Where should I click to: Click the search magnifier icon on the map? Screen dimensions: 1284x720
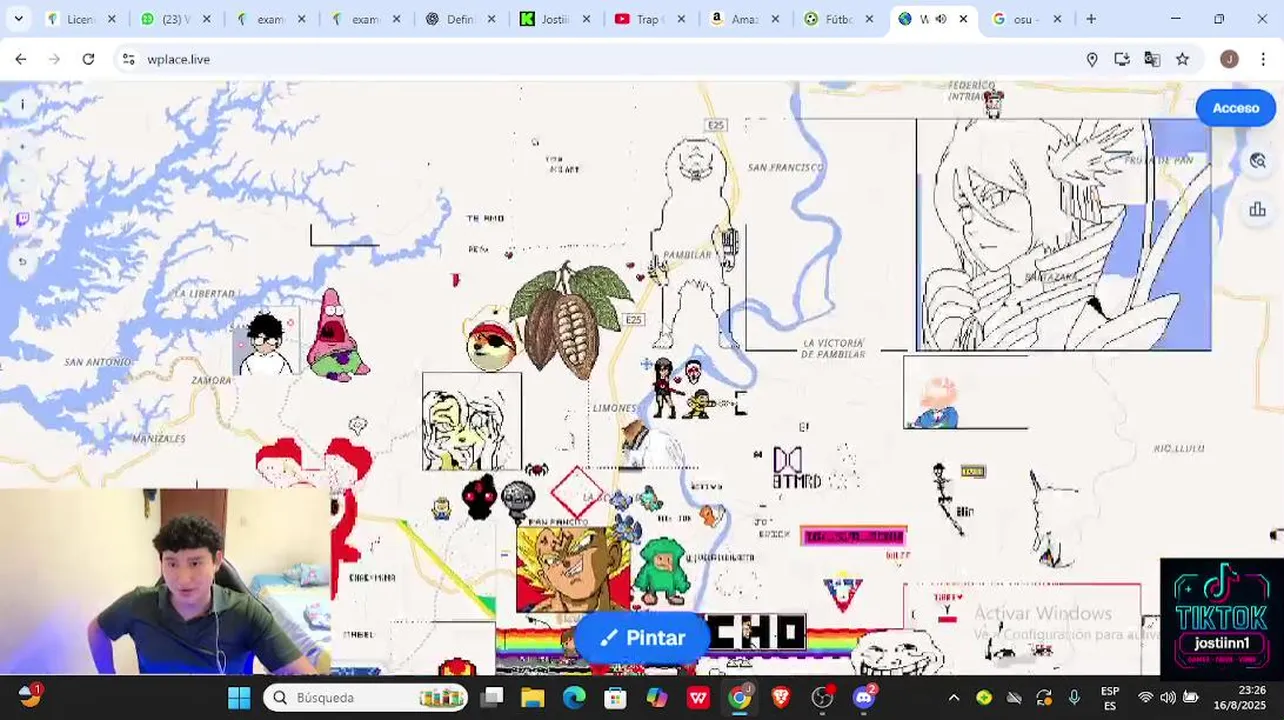1258,161
